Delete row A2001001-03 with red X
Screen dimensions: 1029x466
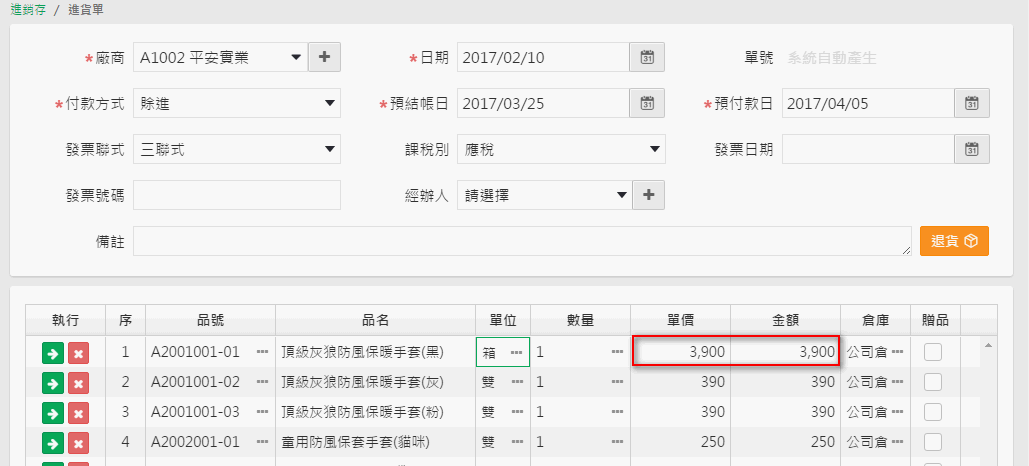pyautogui.click(x=78, y=412)
